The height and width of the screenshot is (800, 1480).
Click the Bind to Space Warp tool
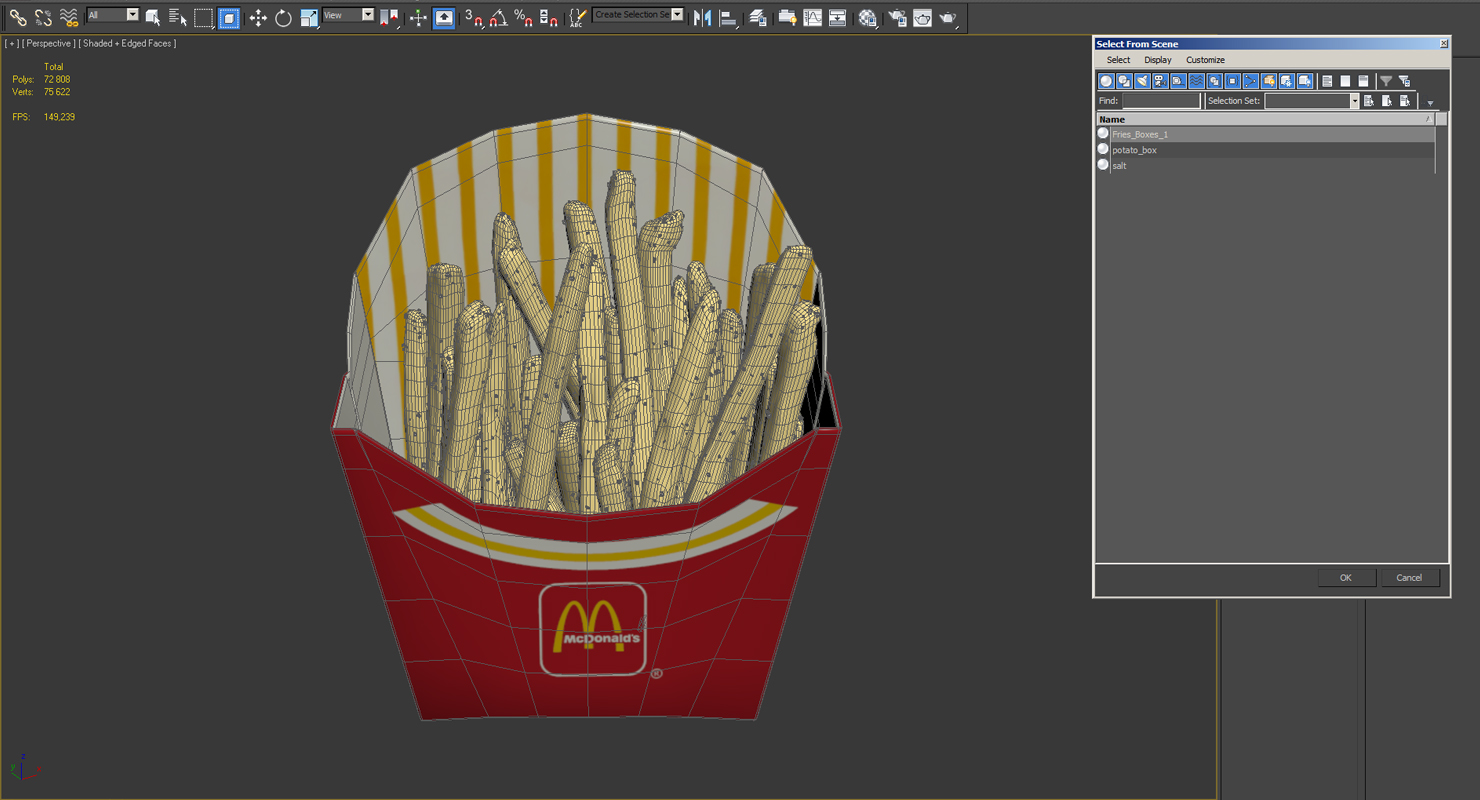pos(69,17)
